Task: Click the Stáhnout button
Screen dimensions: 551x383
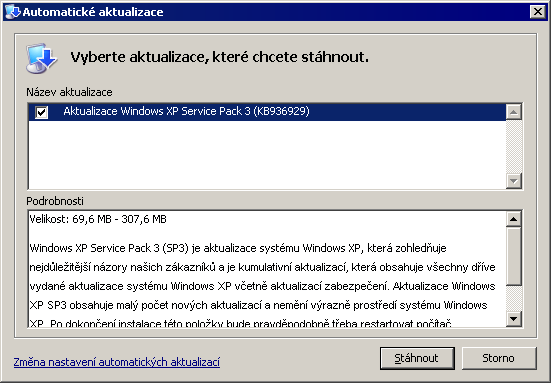Action: (x=417, y=358)
